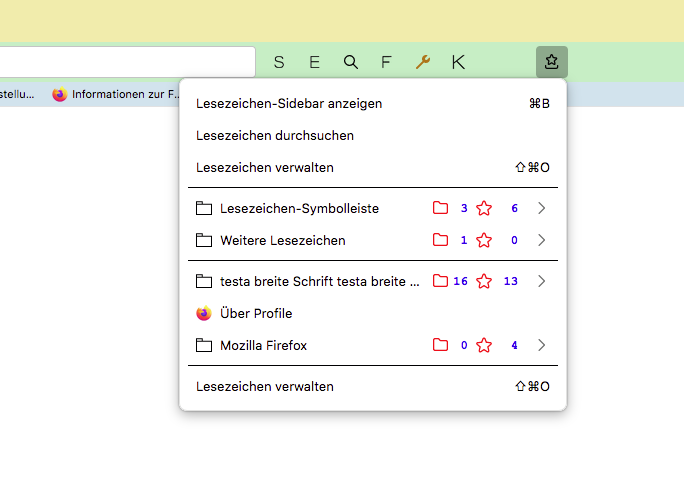Select Lesezeichen-Sidebar anzeigen
This screenshot has height=491, width=684.
point(289,103)
